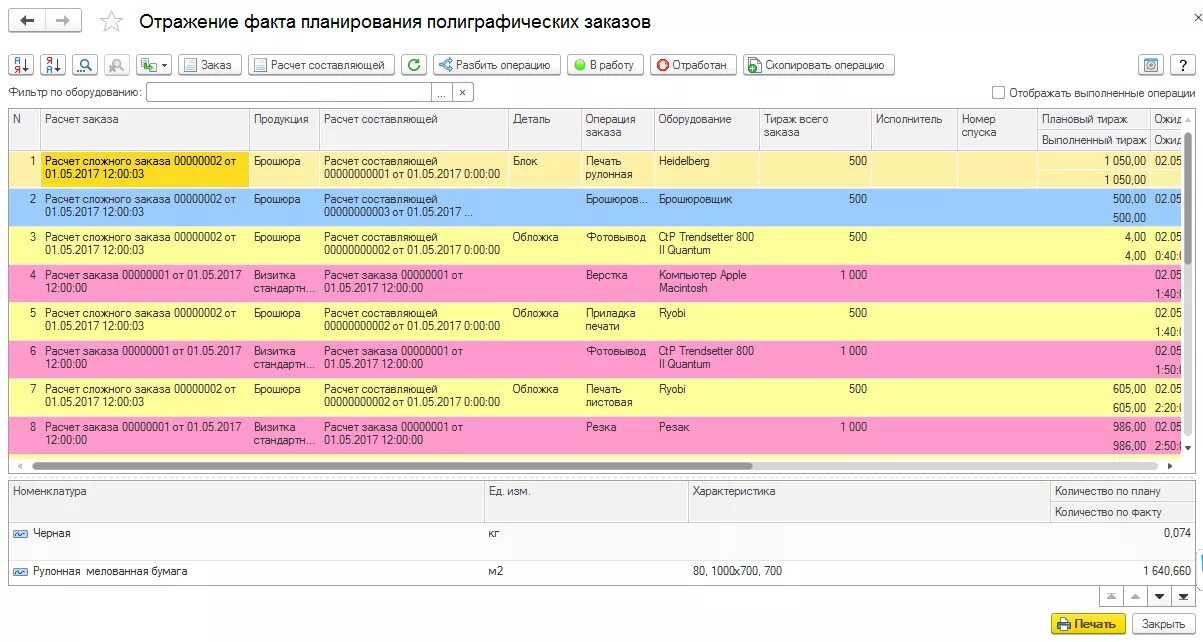Click the Выполненный тираж column header

[x=1094, y=140]
